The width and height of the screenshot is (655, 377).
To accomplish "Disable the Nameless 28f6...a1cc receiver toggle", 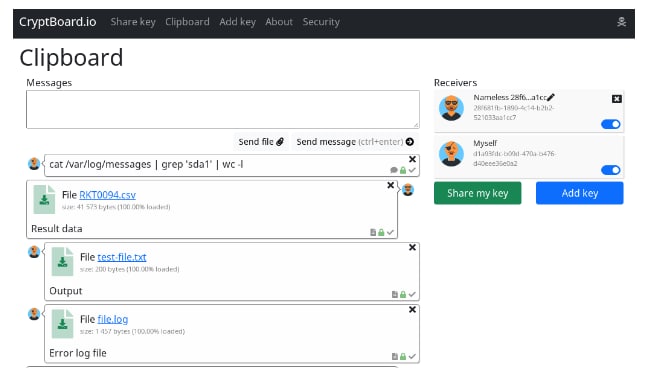I will 611,124.
